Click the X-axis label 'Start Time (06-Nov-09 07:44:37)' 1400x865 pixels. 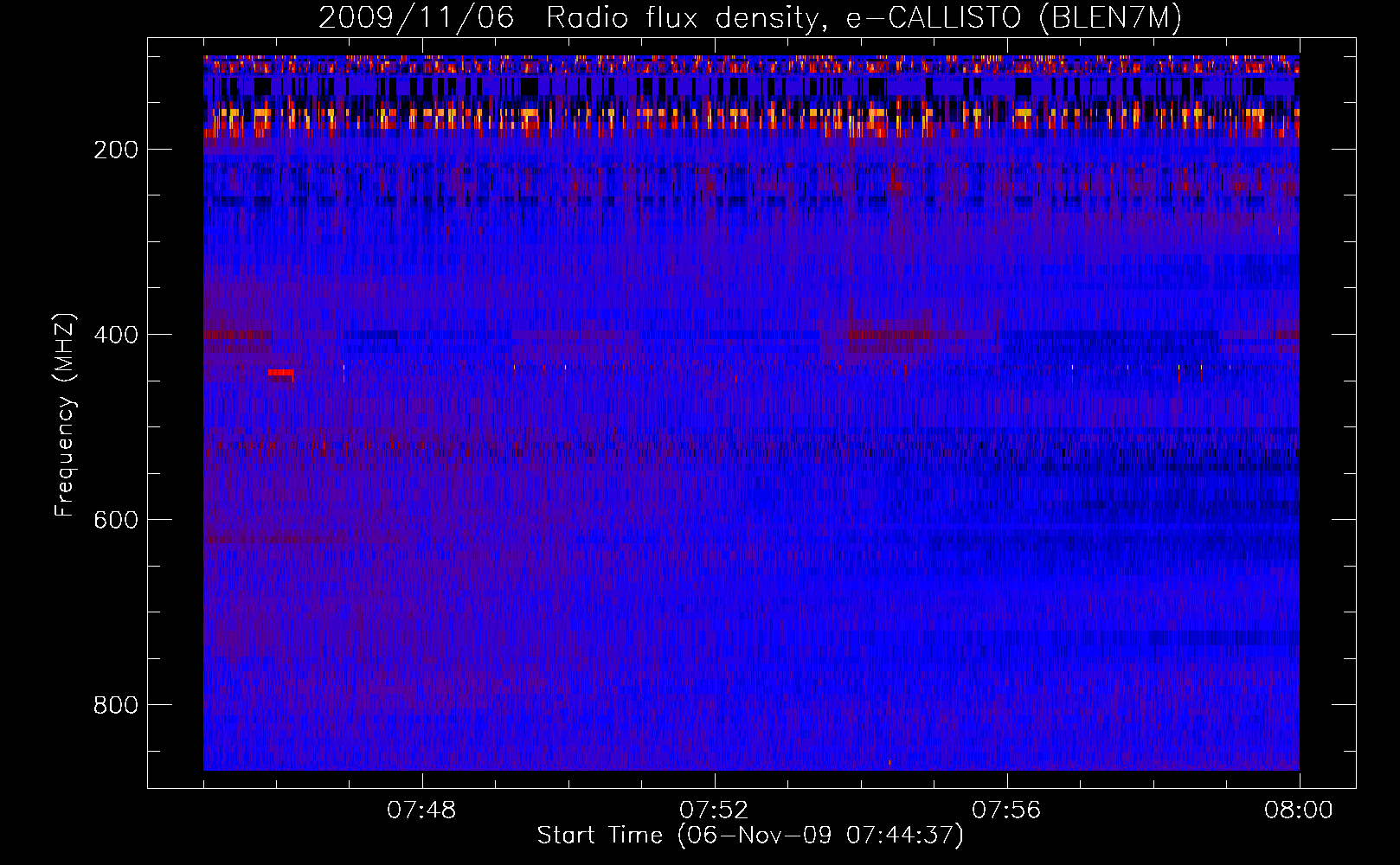[750, 836]
